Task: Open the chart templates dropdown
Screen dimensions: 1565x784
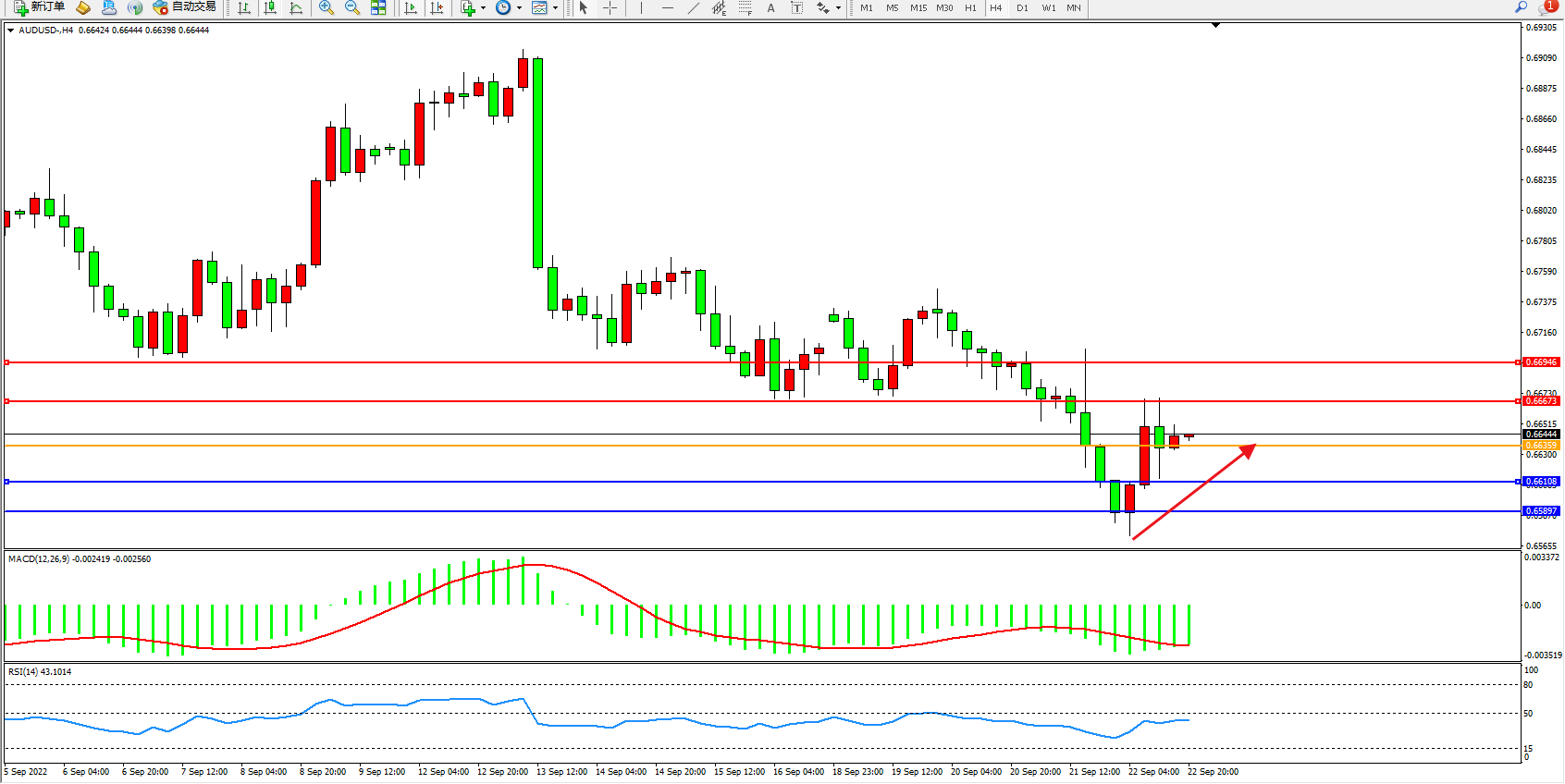Action: click(555, 7)
